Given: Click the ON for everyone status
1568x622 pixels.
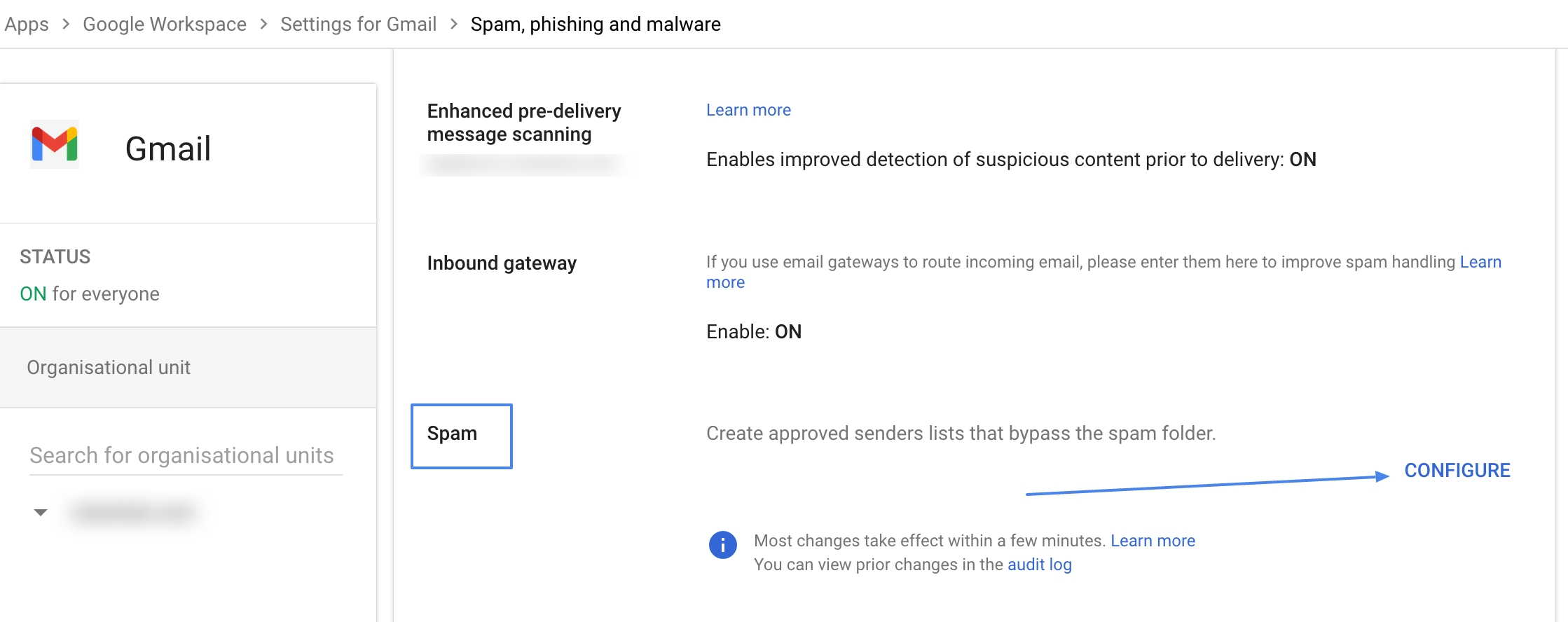Looking at the screenshot, I should (88, 293).
